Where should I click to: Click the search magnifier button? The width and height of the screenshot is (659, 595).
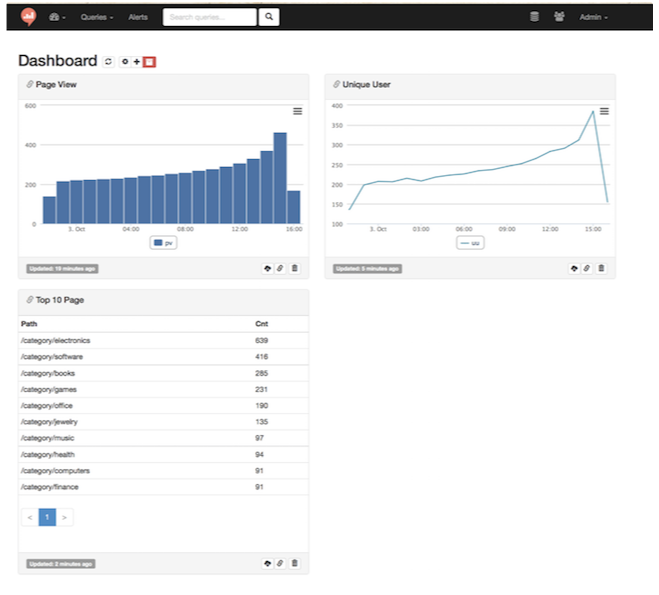269,17
